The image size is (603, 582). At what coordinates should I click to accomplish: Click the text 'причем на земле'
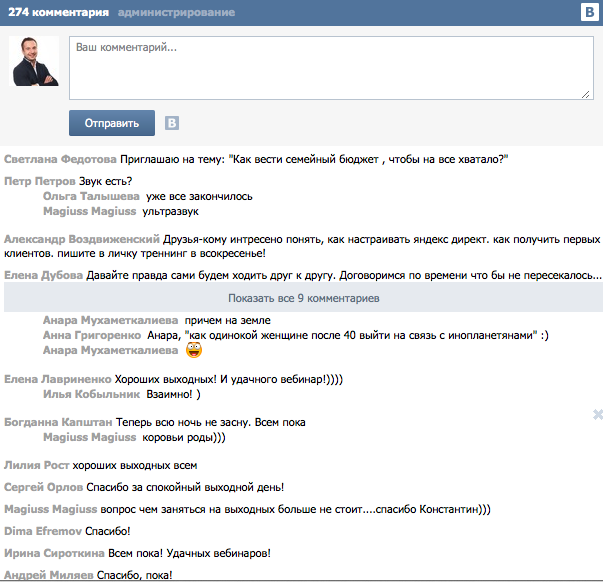click(228, 320)
